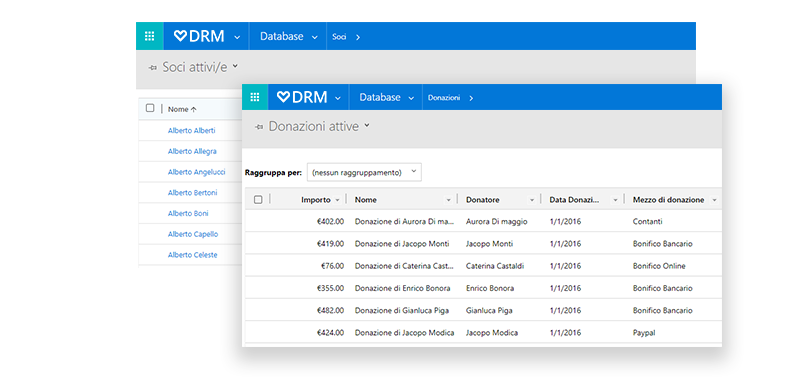Expand the Soci attivi/e view selector

pos(235,66)
